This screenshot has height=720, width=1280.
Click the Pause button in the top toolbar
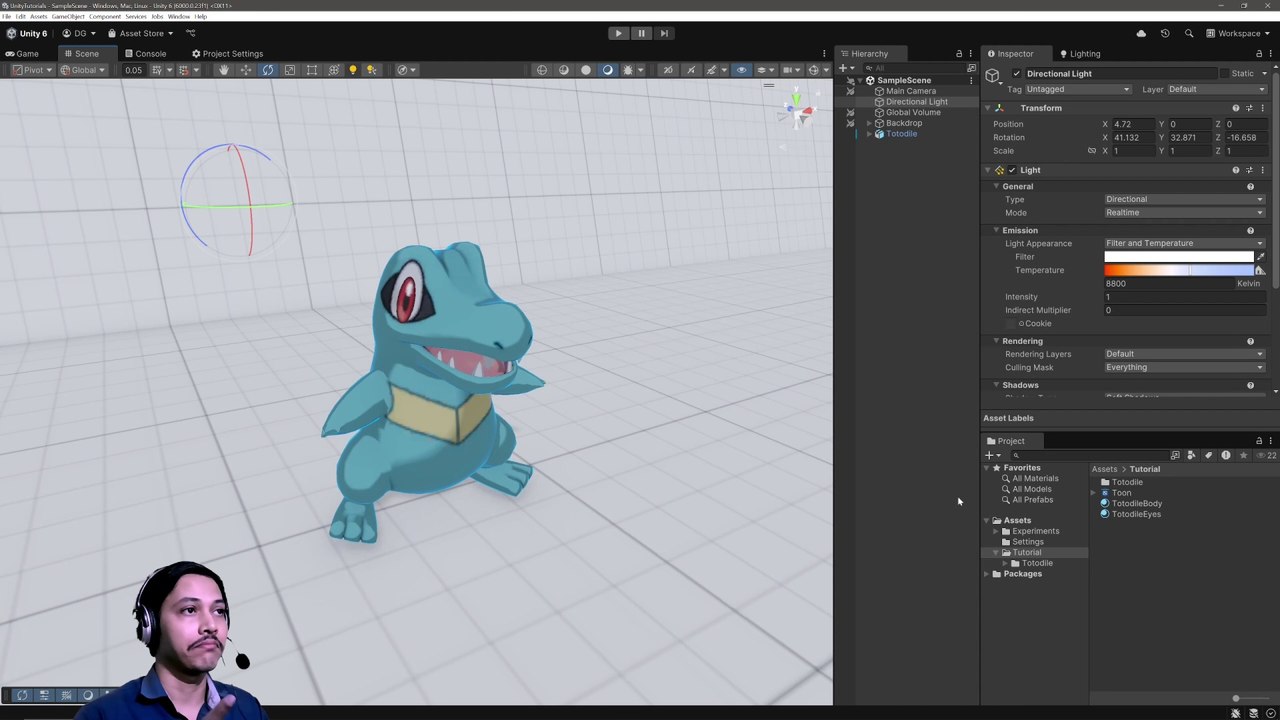click(641, 33)
